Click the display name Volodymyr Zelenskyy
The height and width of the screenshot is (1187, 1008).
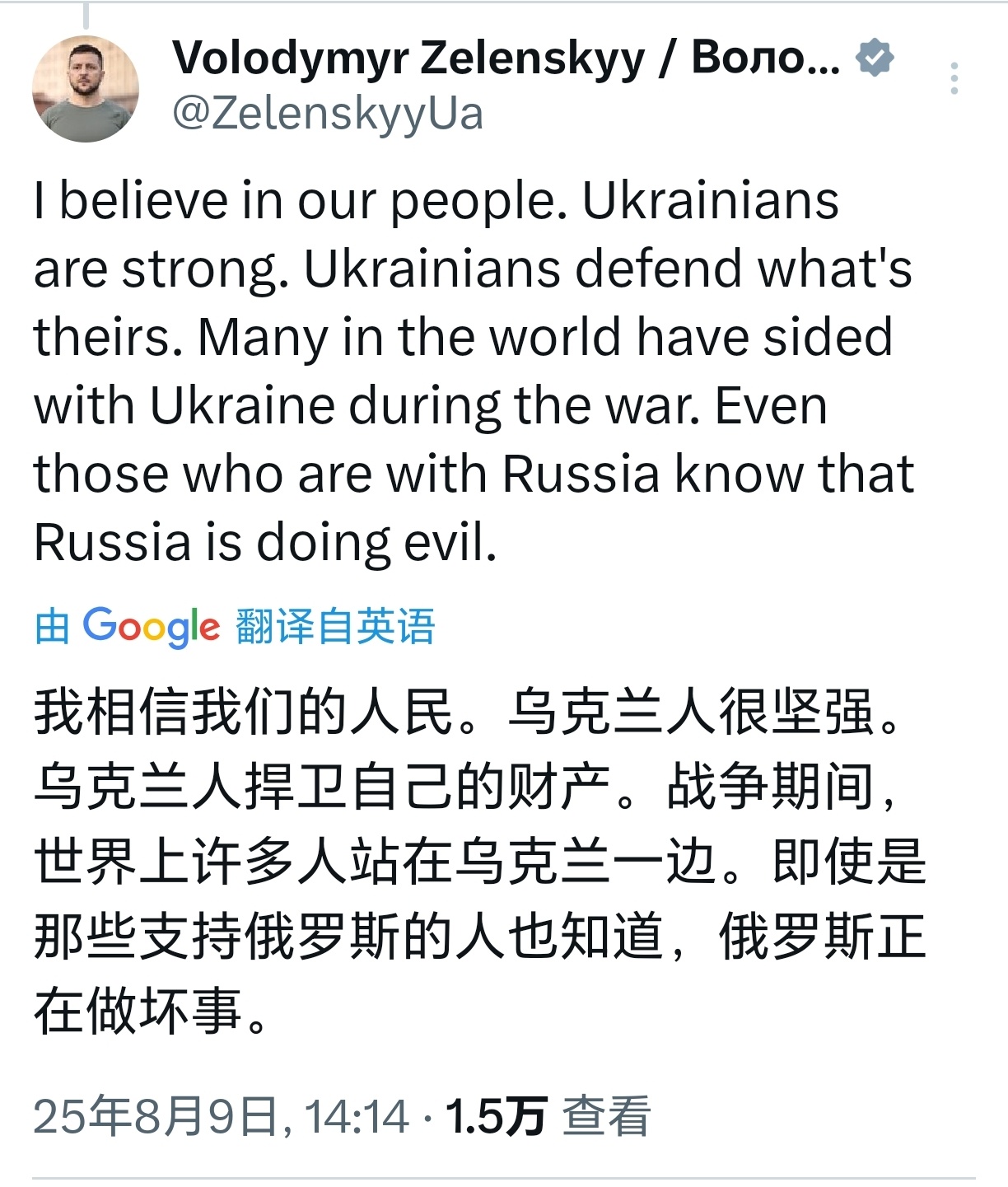[x=409, y=58]
